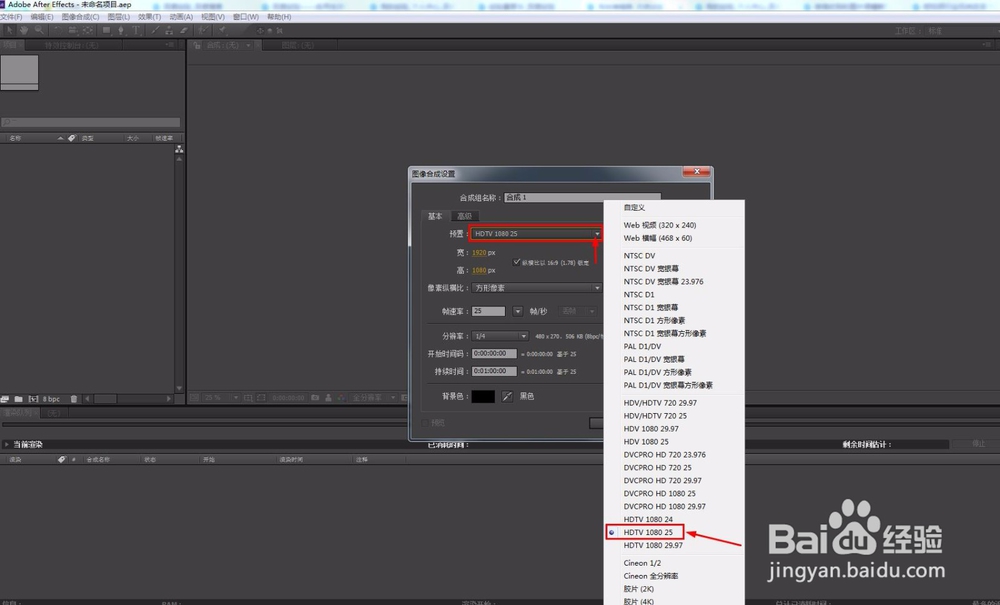Screen dimensions: 1000x605
Task: Select the Clone Stamp tool
Action: pos(169,30)
